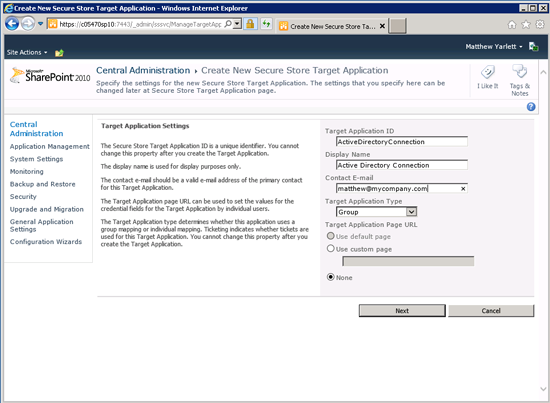Go back with the browser Back arrow
This screenshot has width=550, height=403.
pyautogui.click(x=12, y=24)
